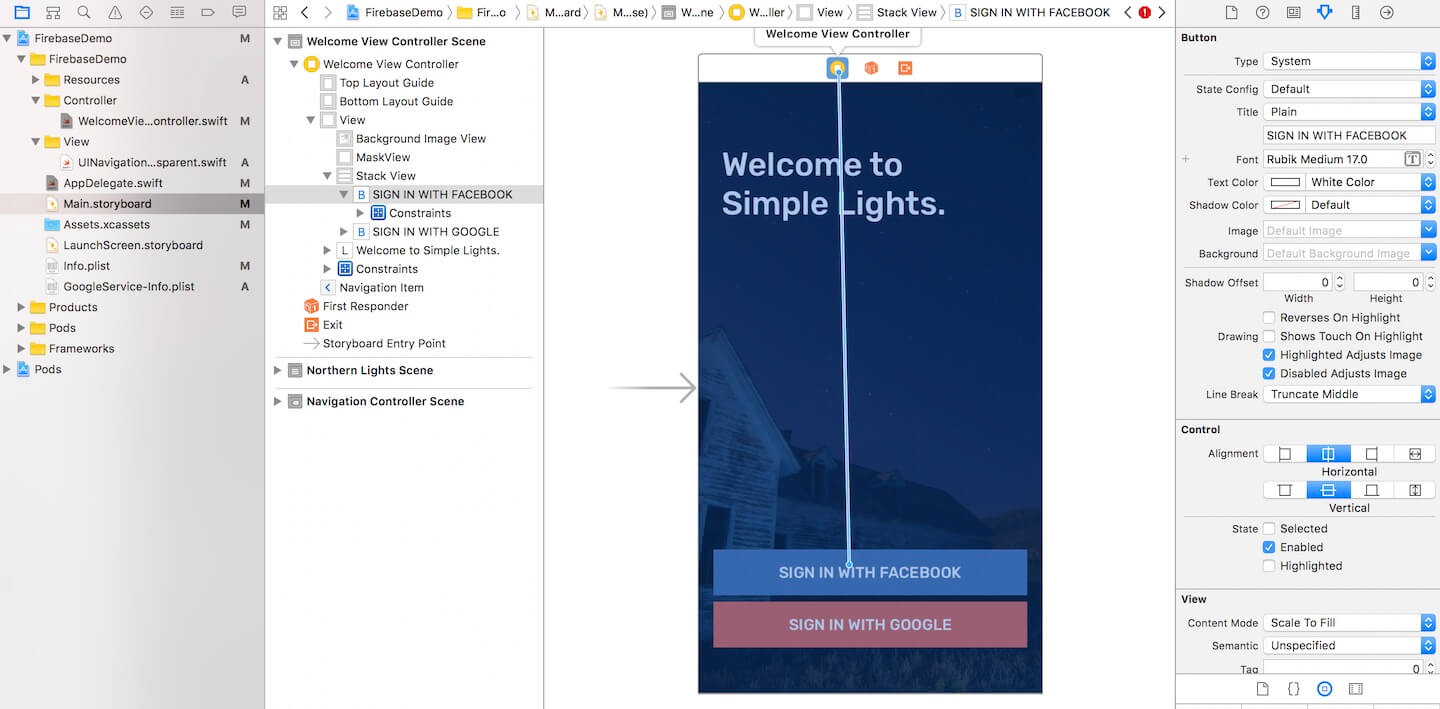Click the Shadow Offset Width field
Viewport: 1440px width, 709px height.
(1298, 282)
